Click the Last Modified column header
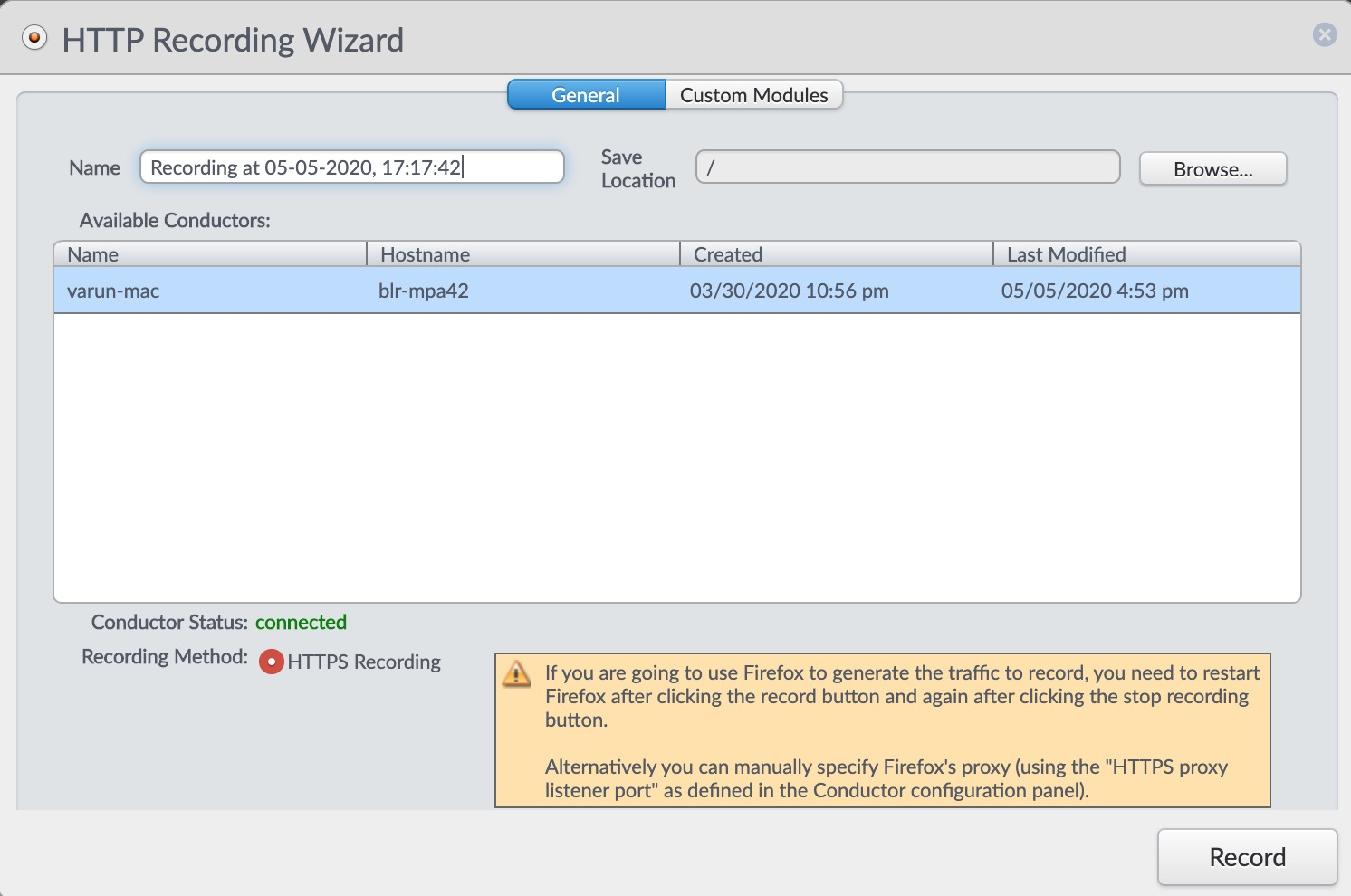 coord(1146,254)
